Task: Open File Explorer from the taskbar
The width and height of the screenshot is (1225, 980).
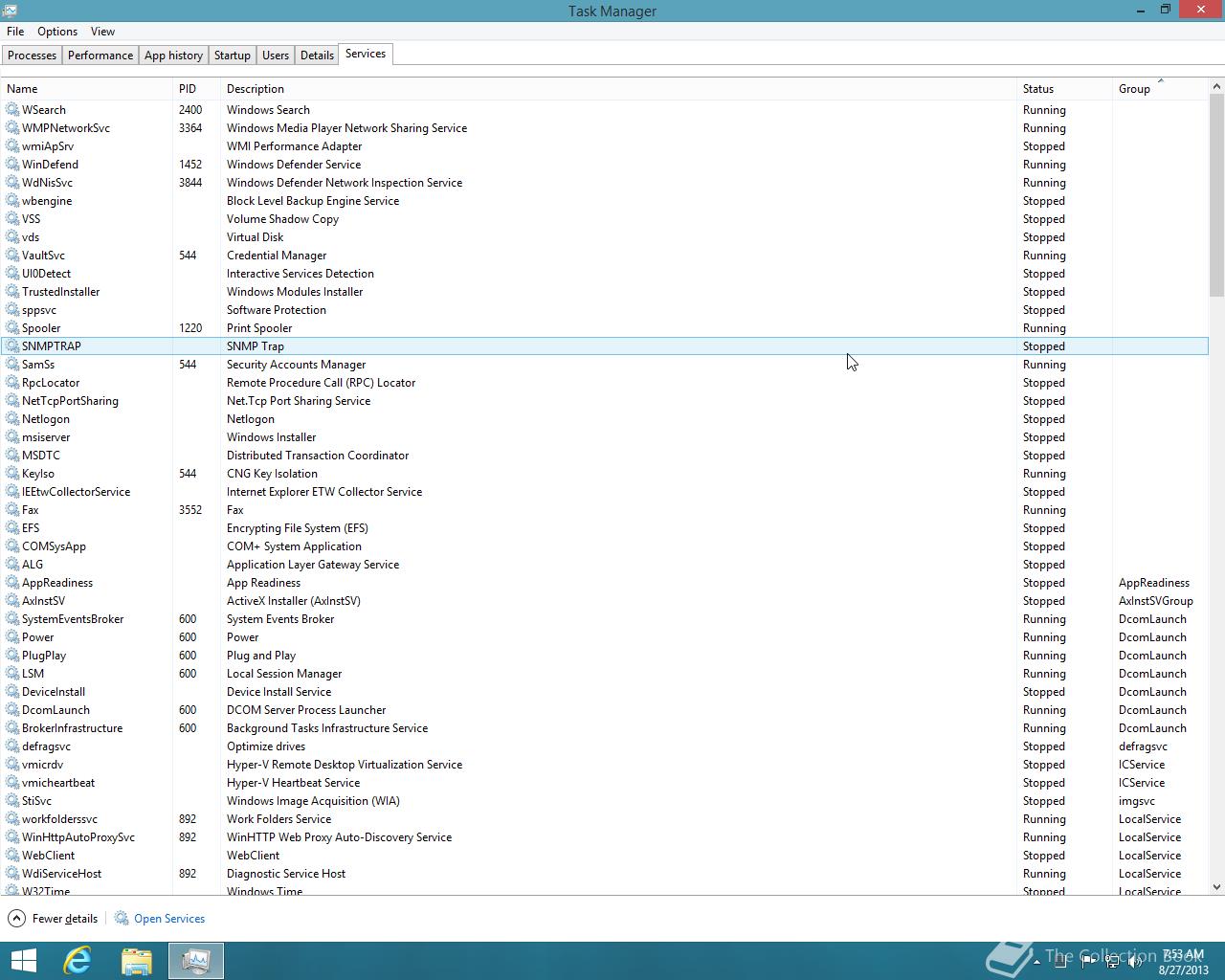Action: coord(137,961)
